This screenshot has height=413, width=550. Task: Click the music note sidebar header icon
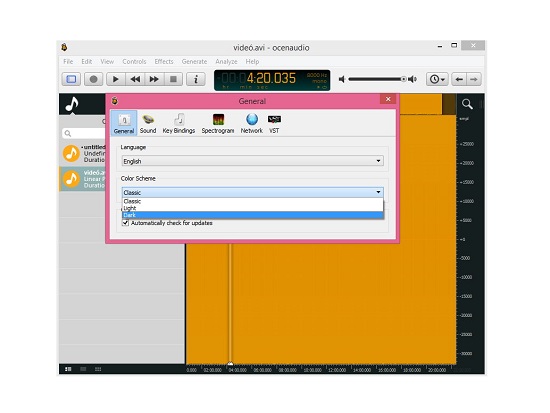click(x=72, y=104)
